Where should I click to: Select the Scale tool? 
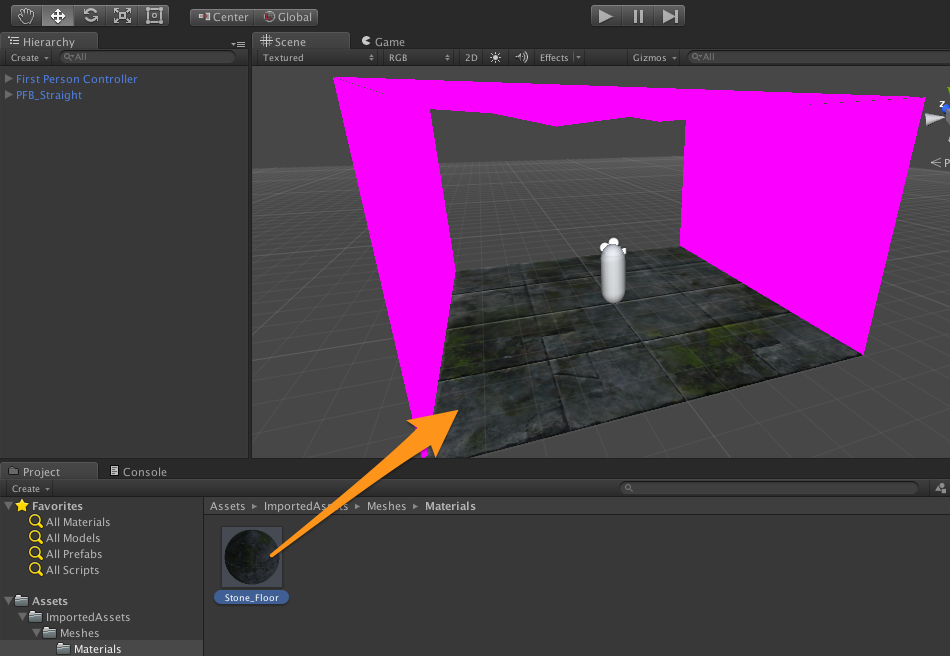pos(122,16)
